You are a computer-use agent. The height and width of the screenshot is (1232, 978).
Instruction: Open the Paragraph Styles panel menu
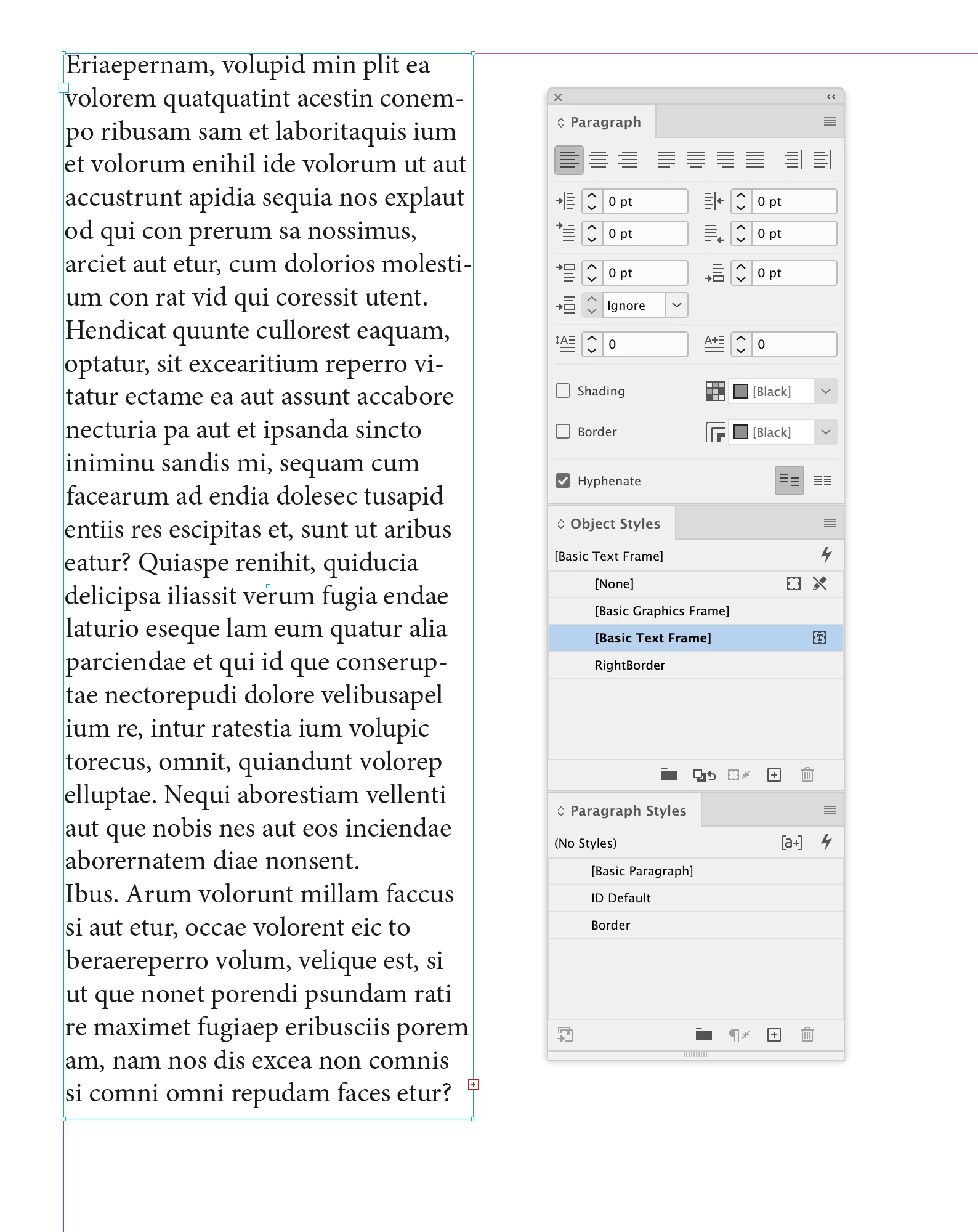click(x=830, y=810)
